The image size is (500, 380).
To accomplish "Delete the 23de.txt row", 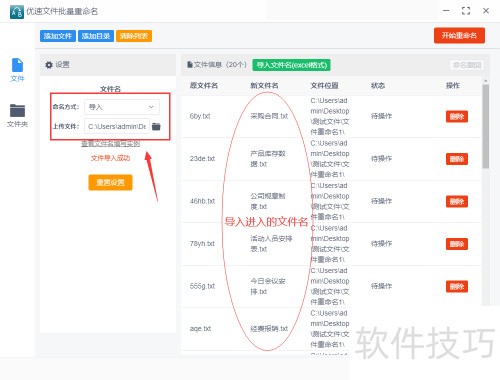I will (457, 159).
